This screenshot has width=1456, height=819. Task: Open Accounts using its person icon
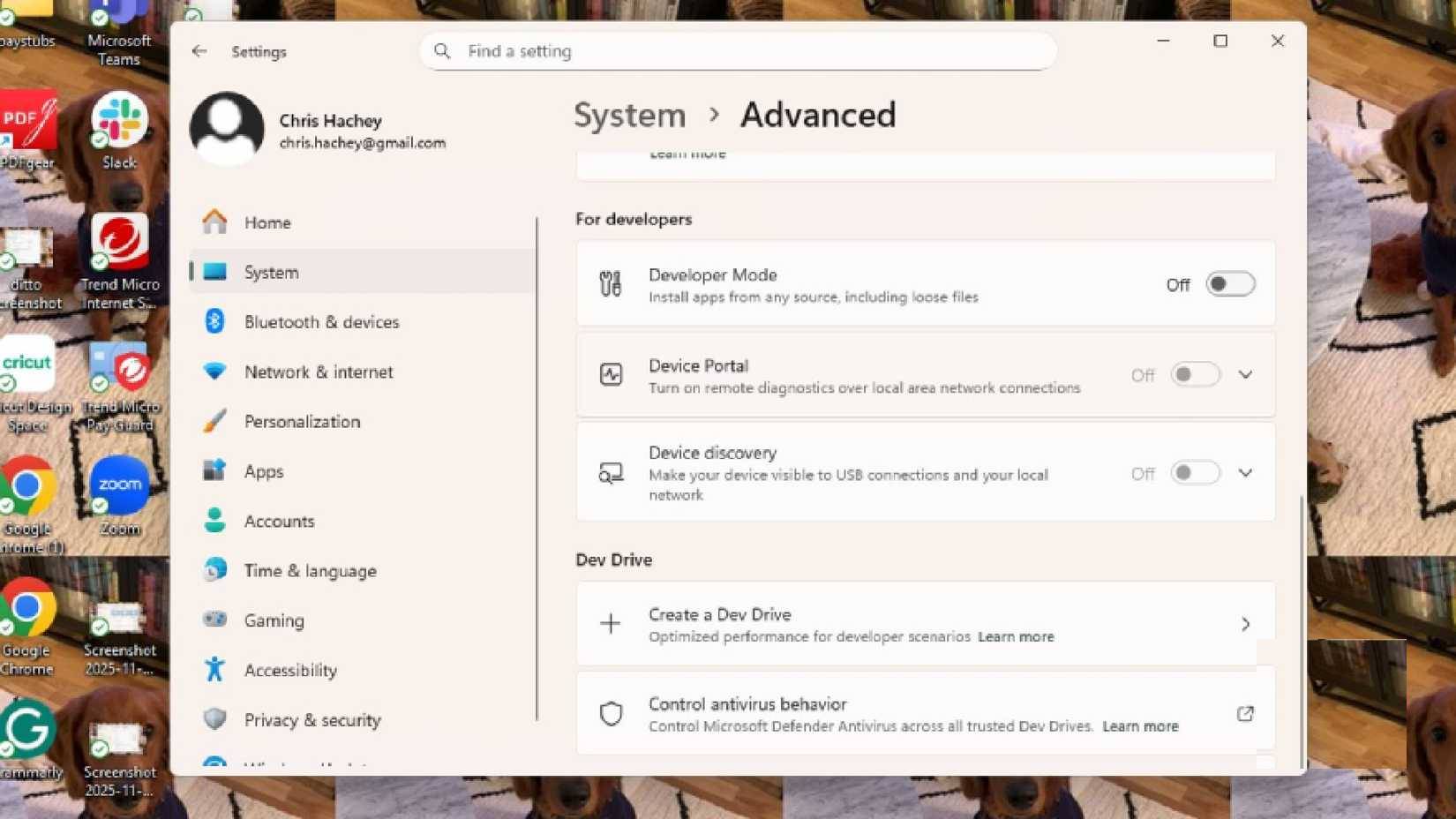coord(214,521)
